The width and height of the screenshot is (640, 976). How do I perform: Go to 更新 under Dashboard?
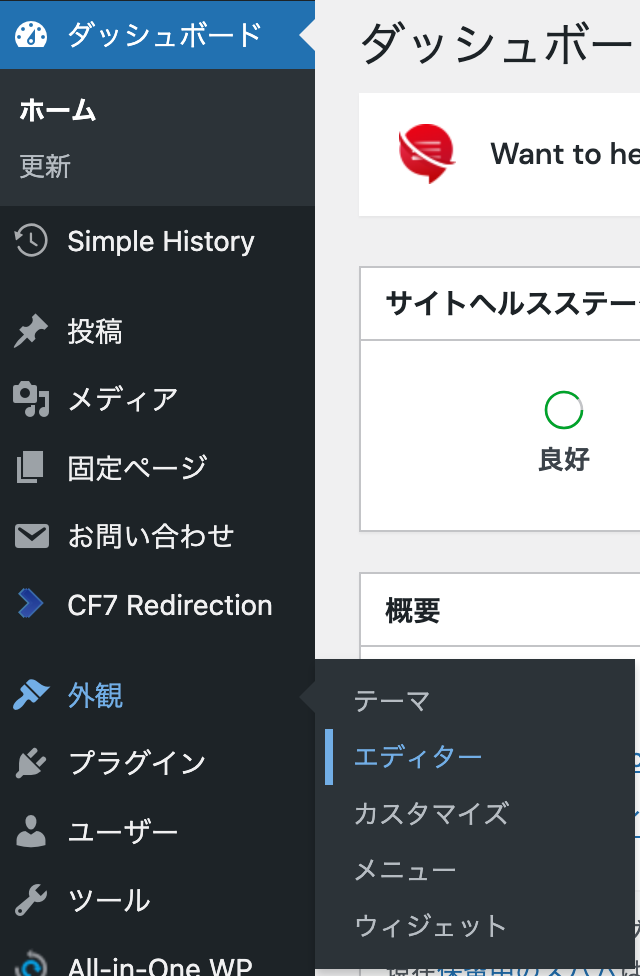coord(45,166)
